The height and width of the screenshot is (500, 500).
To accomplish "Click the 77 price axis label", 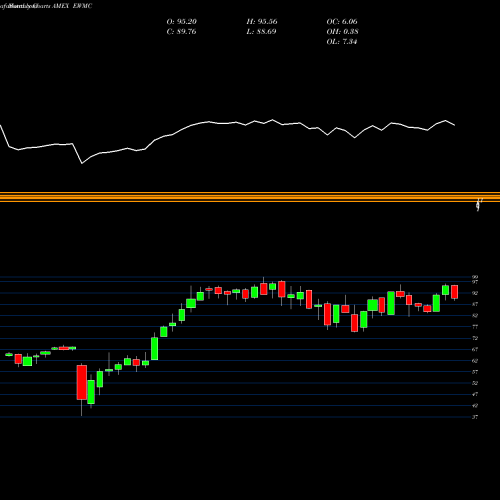I will pos(475,327).
